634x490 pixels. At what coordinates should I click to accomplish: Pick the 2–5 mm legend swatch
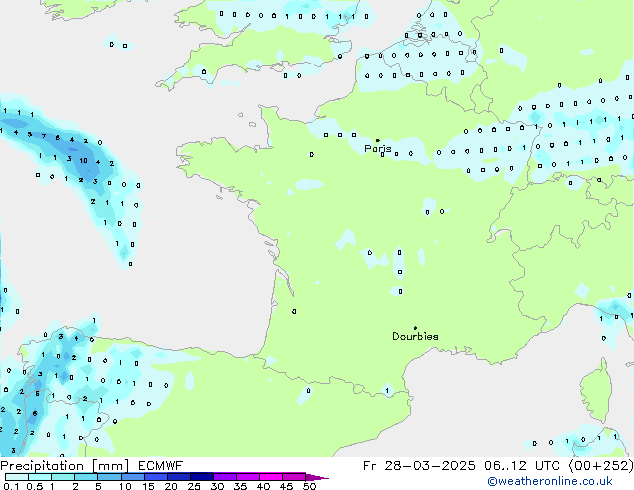(x=86, y=477)
